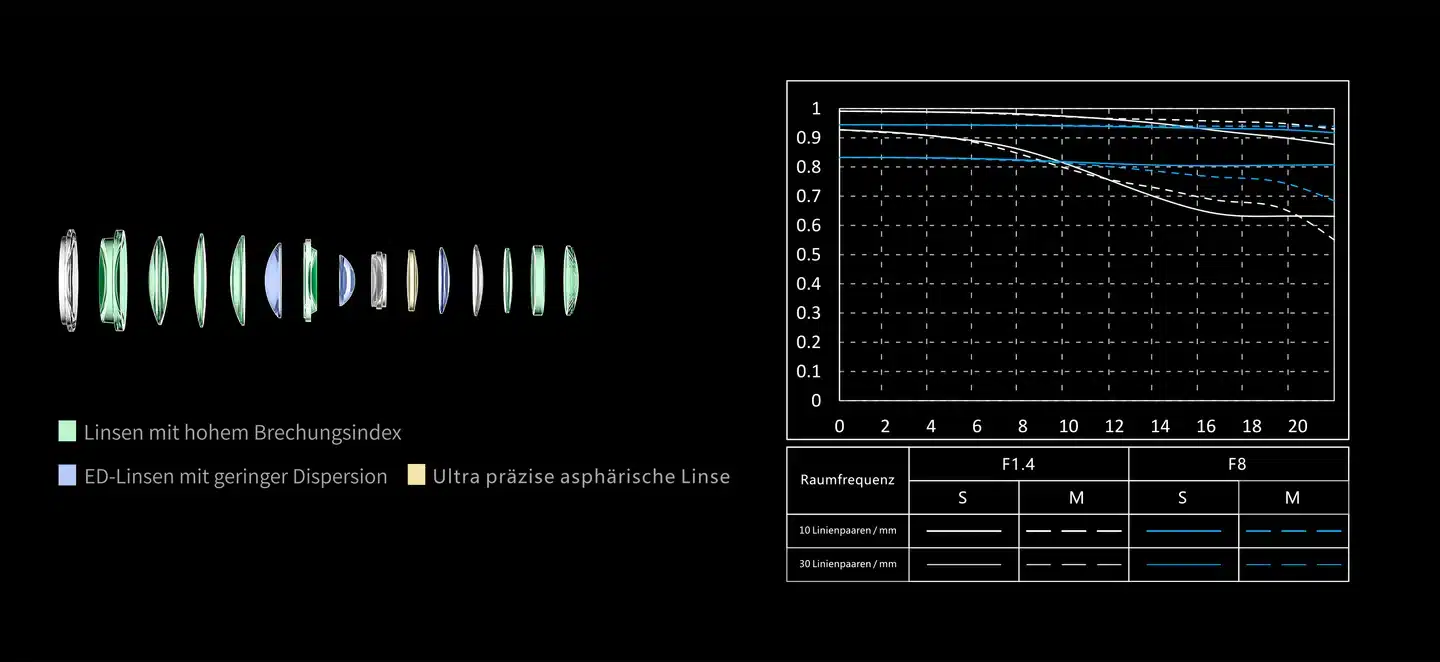Select the gray lens left of yellow lens
Screen dimensions: 1440x662
[x=378, y=281]
